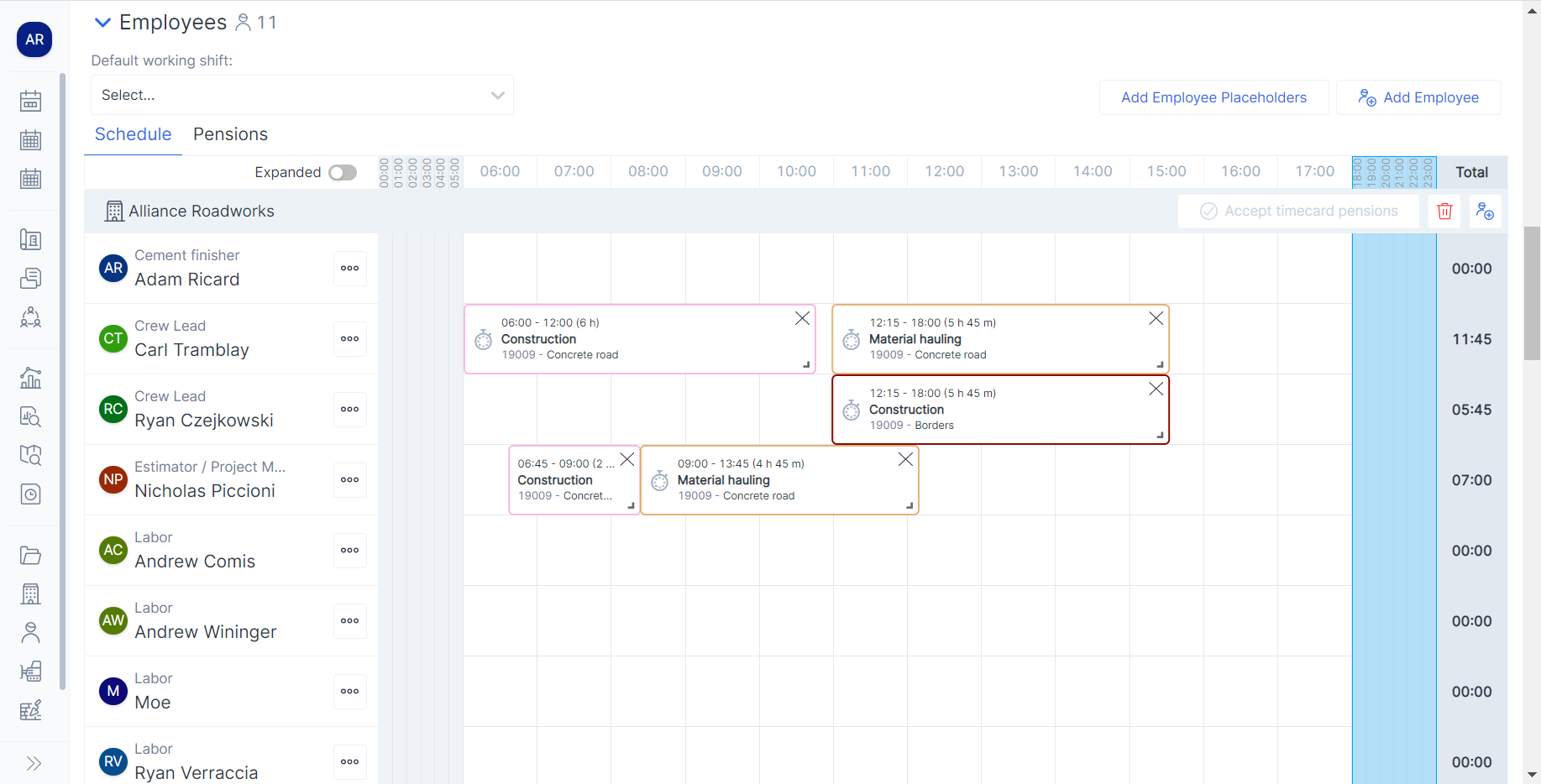The image size is (1541, 784).
Task: Select the team management icon in sidebar
Action: [x=31, y=316]
